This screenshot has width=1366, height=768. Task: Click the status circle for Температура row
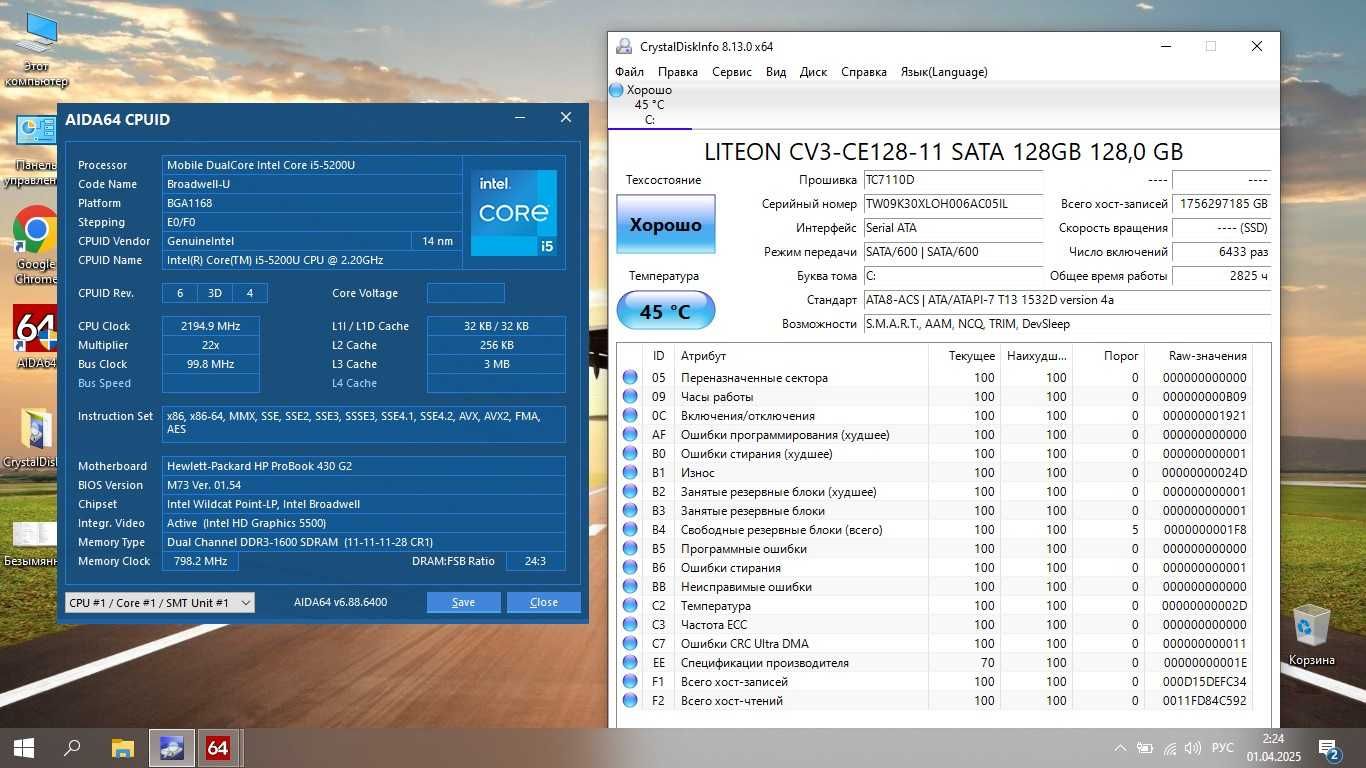(x=630, y=606)
